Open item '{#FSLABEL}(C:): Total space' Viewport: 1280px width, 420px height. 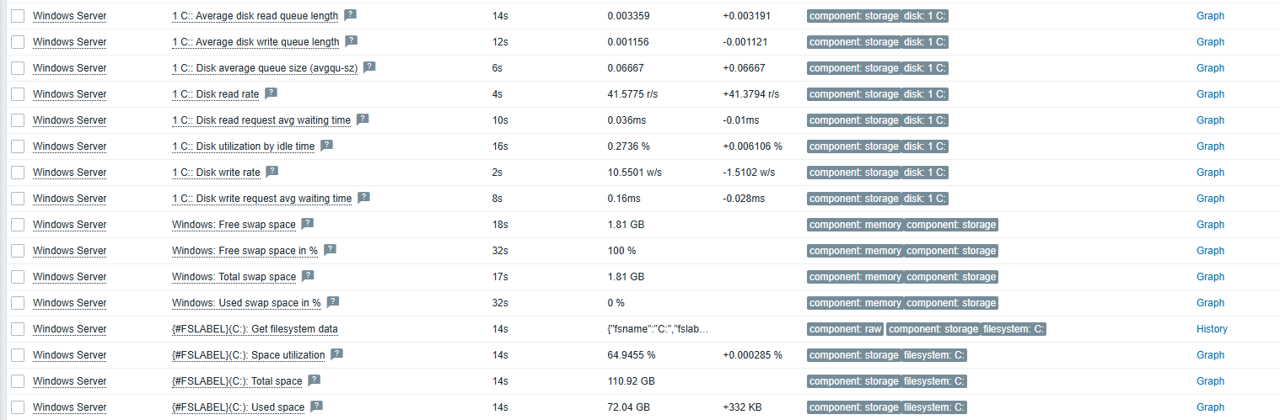[x=237, y=380]
